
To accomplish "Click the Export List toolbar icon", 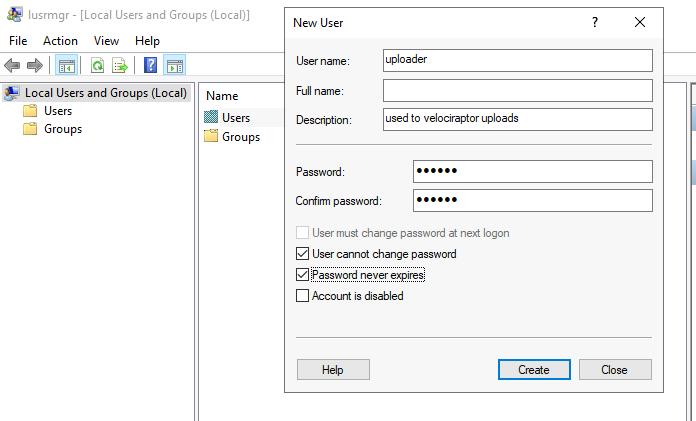I will (x=120, y=66).
